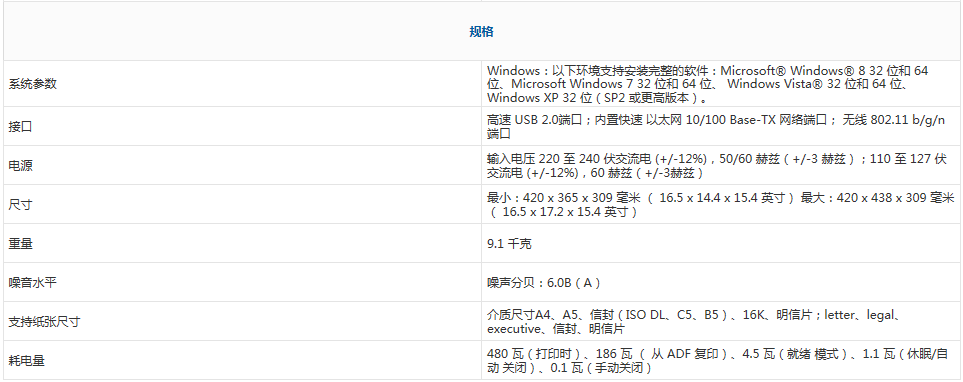This screenshot has height=382, width=963.
Task: Select the 接口 row label
Action: (x=20, y=127)
